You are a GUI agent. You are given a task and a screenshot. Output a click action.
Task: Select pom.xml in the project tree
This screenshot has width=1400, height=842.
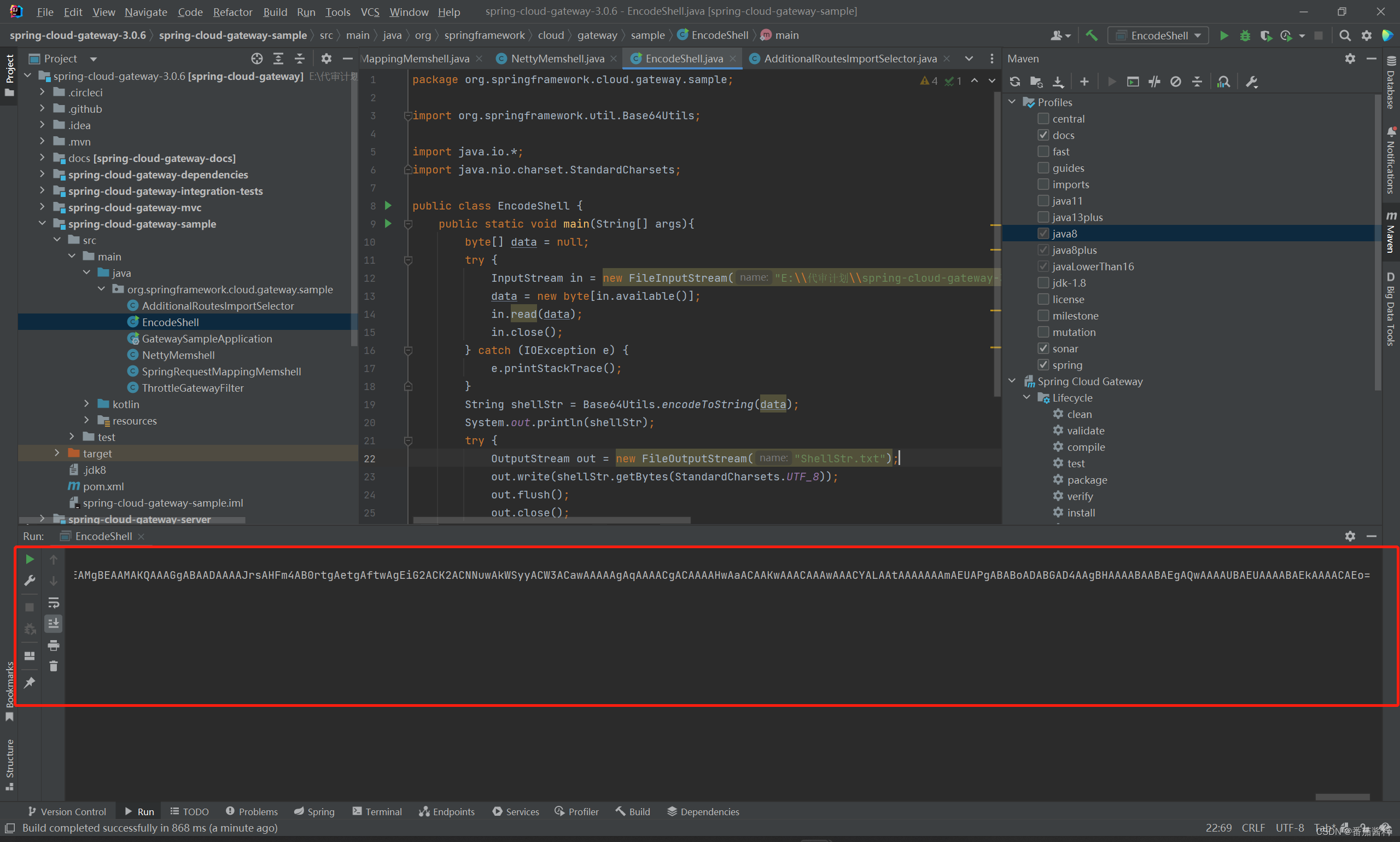click(x=103, y=486)
